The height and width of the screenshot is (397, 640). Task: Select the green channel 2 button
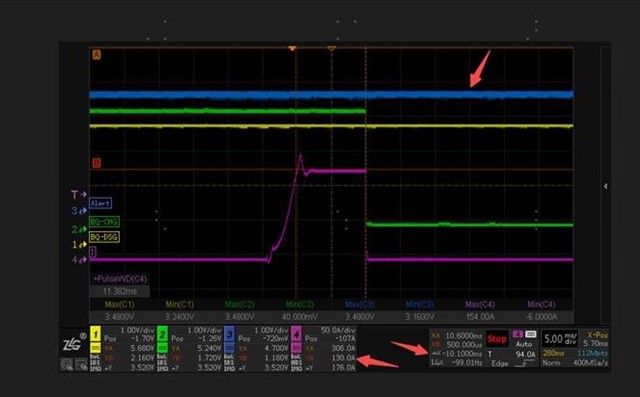point(162,335)
